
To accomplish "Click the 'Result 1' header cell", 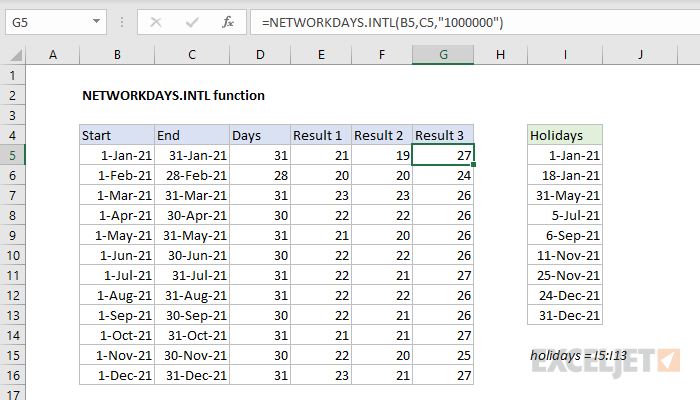I will [x=321, y=135].
